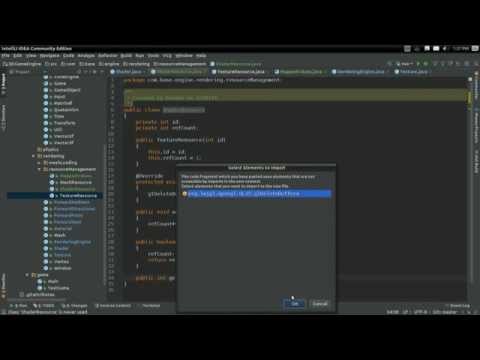The height and width of the screenshot is (360, 480).
Task: Switch to the Texture.java editor tab
Action: (x=413, y=72)
